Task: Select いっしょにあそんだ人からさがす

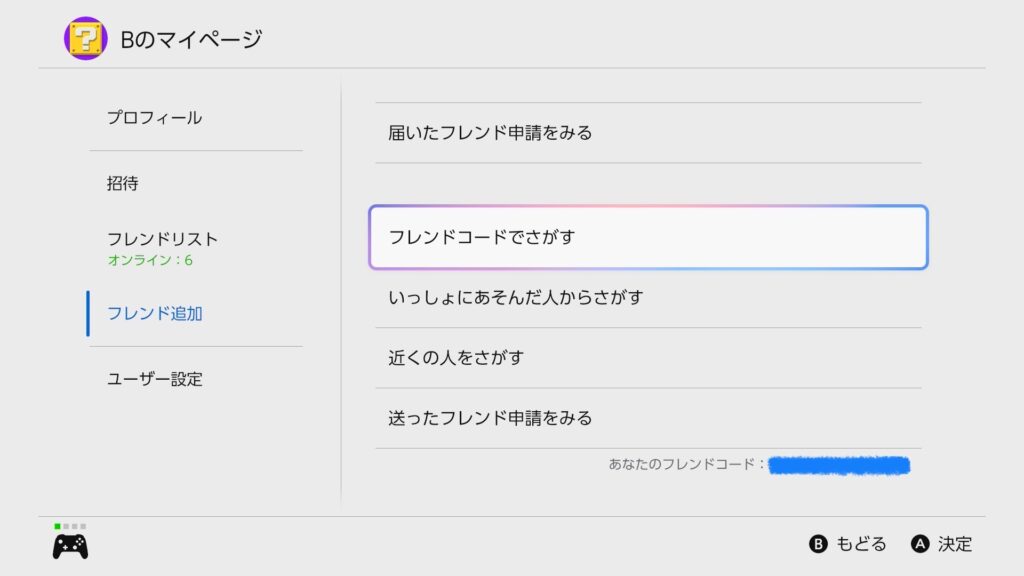Action: pos(515,298)
